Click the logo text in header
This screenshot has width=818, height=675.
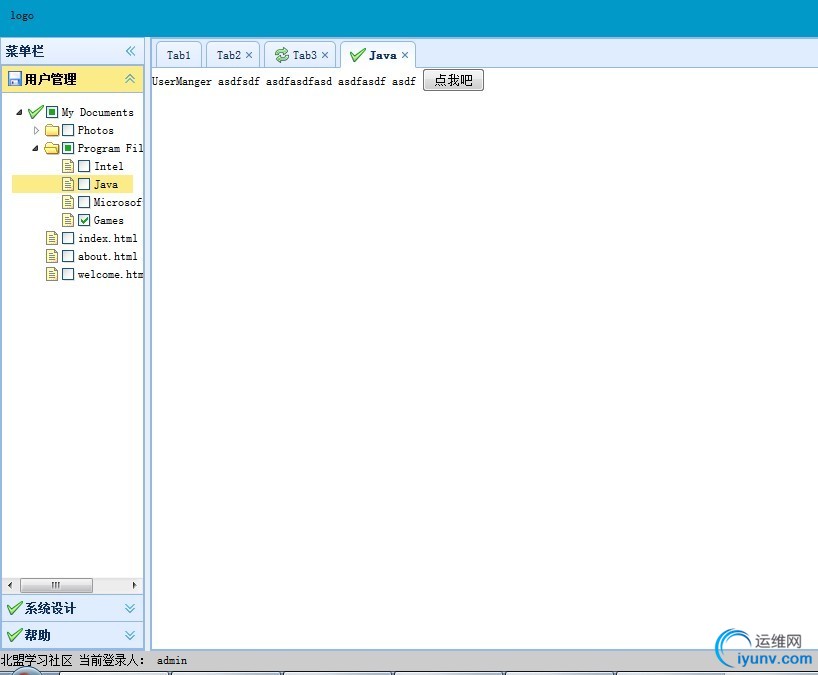(22, 16)
